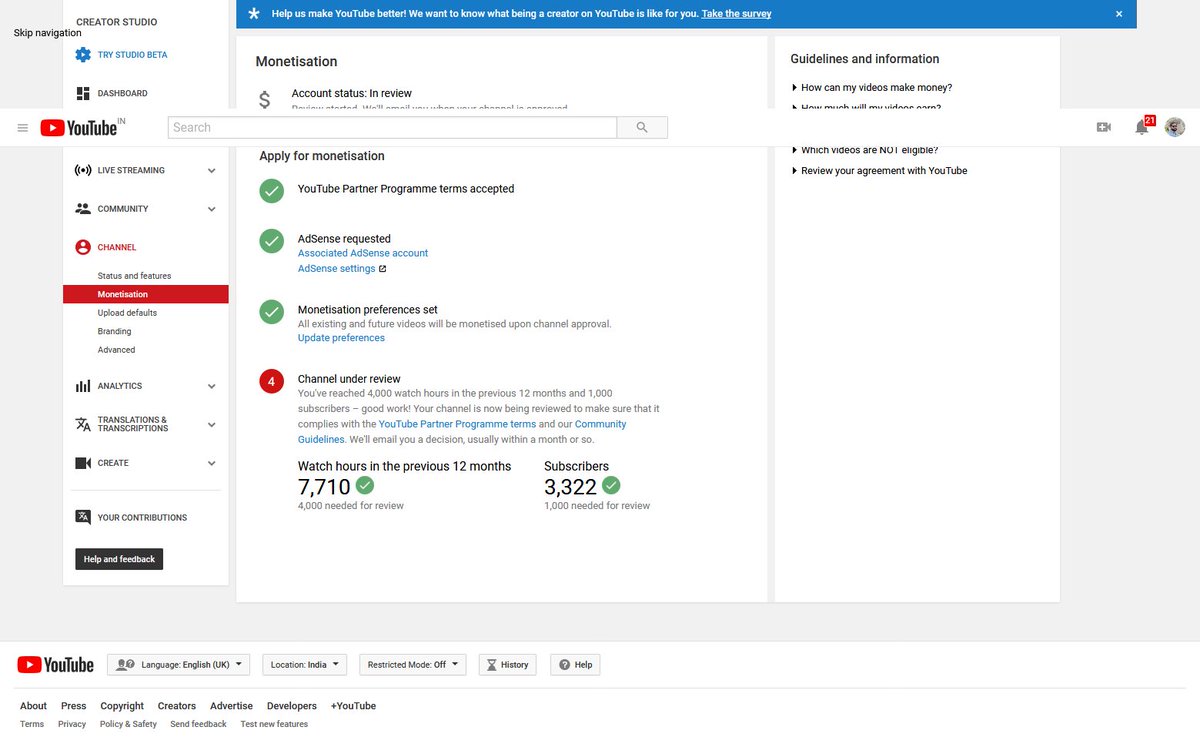This screenshot has height=737, width=1200.
Task: Click the Channel person icon
Action: tap(83, 247)
